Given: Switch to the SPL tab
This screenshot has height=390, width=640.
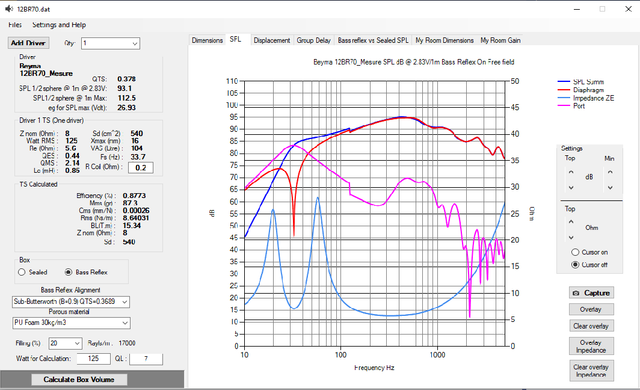Looking at the screenshot, I should (236, 39).
